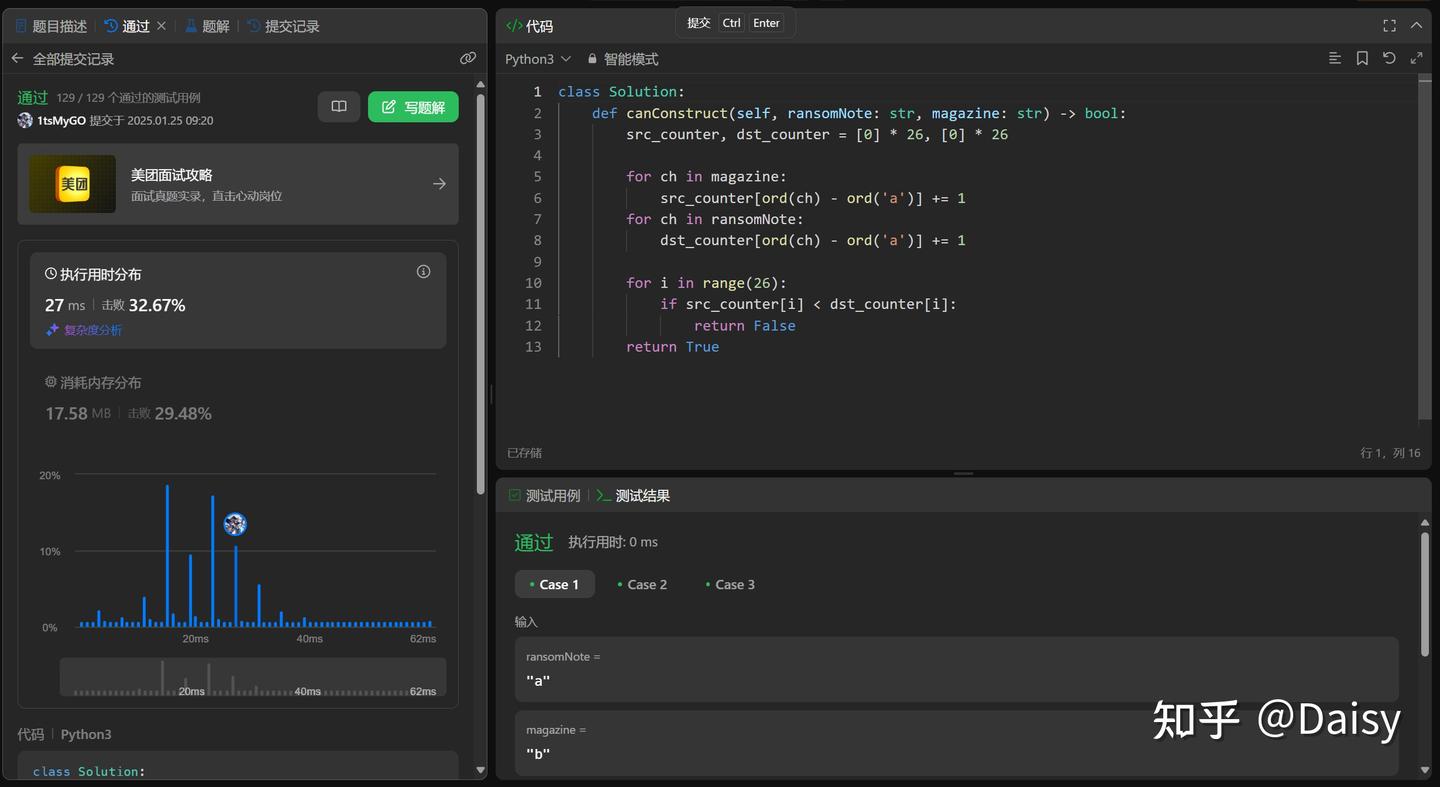Format code with the align-lines icon
1440x787 pixels.
click(x=1335, y=58)
